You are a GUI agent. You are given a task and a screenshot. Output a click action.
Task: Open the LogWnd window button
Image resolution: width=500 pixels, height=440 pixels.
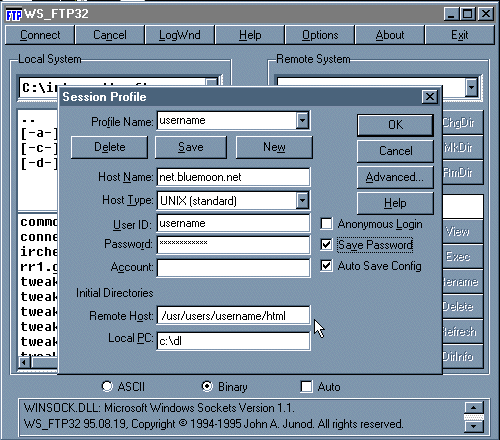coord(180,35)
